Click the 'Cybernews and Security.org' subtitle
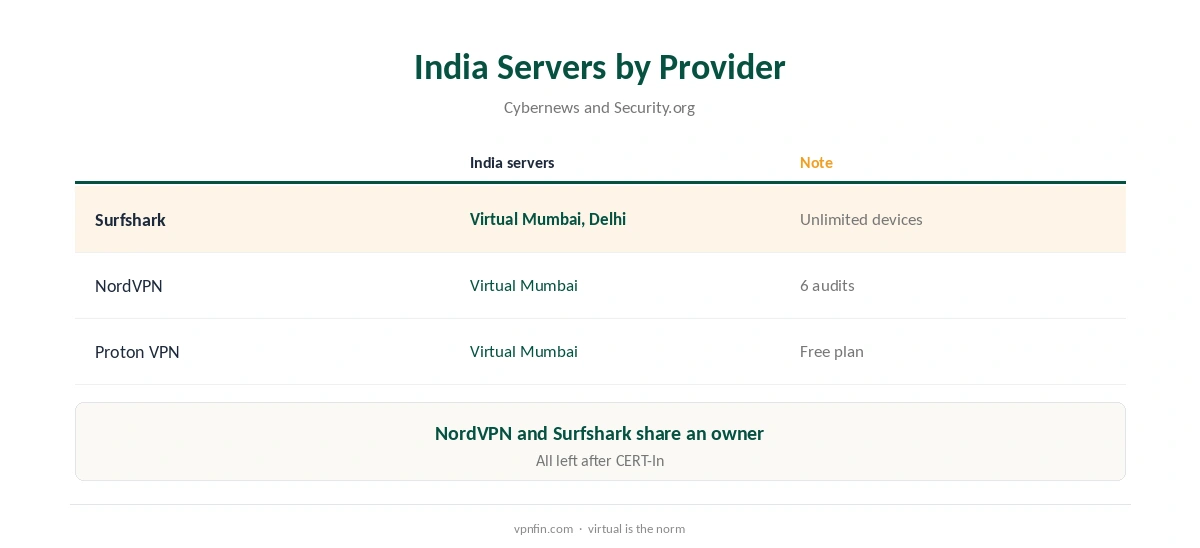The image size is (1200, 548). tap(599, 107)
